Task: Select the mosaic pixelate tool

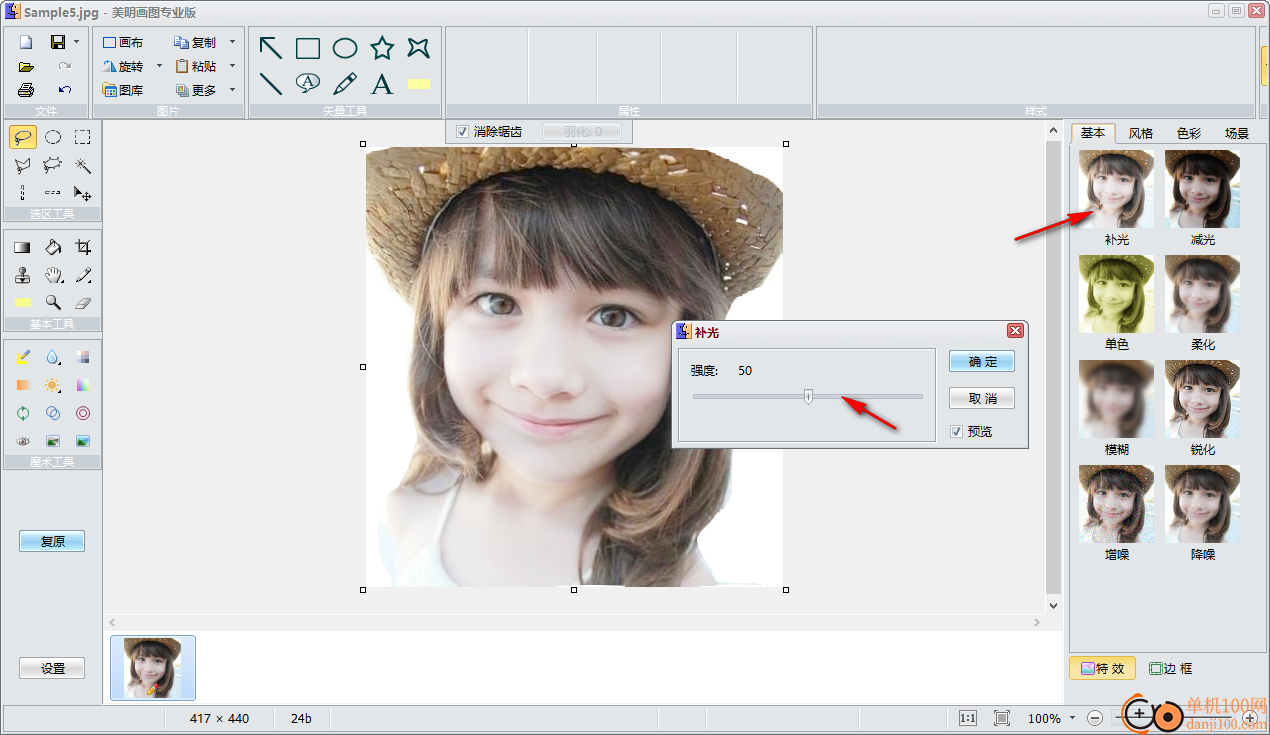Action: (x=83, y=357)
